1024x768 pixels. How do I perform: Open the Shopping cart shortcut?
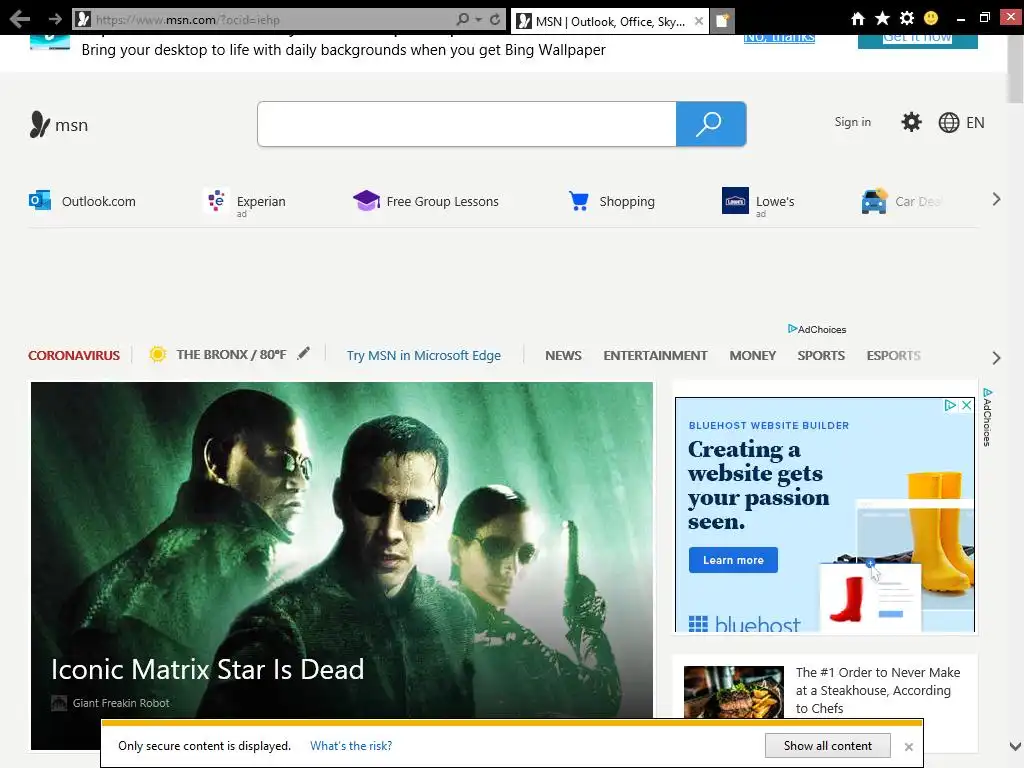[611, 201]
